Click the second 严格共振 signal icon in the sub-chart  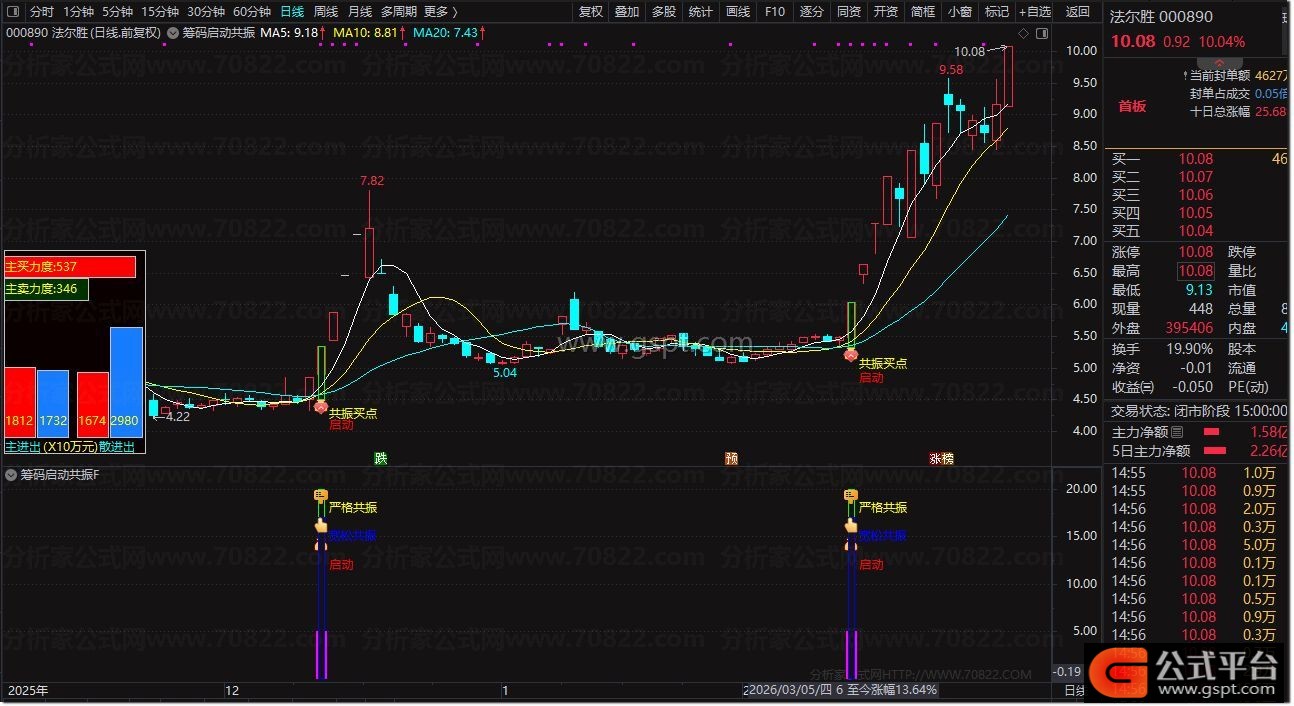tap(851, 497)
